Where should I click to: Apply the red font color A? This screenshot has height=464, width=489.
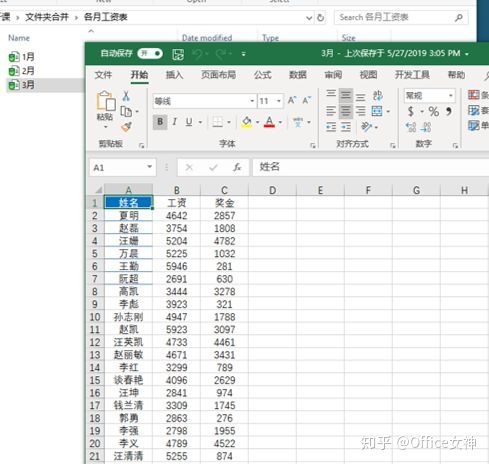click(x=269, y=122)
